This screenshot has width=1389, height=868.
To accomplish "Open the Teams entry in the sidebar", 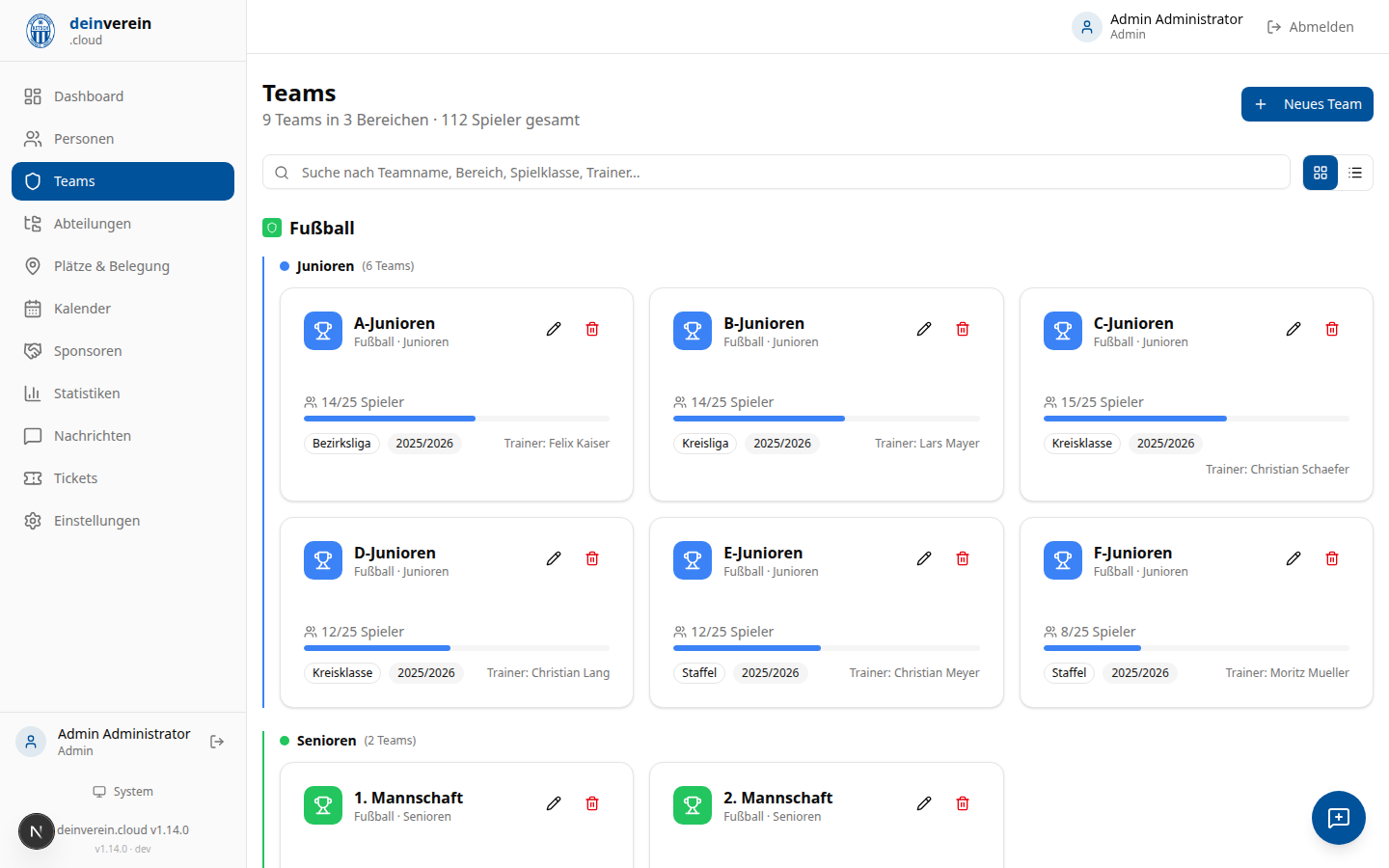I will [x=123, y=180].
